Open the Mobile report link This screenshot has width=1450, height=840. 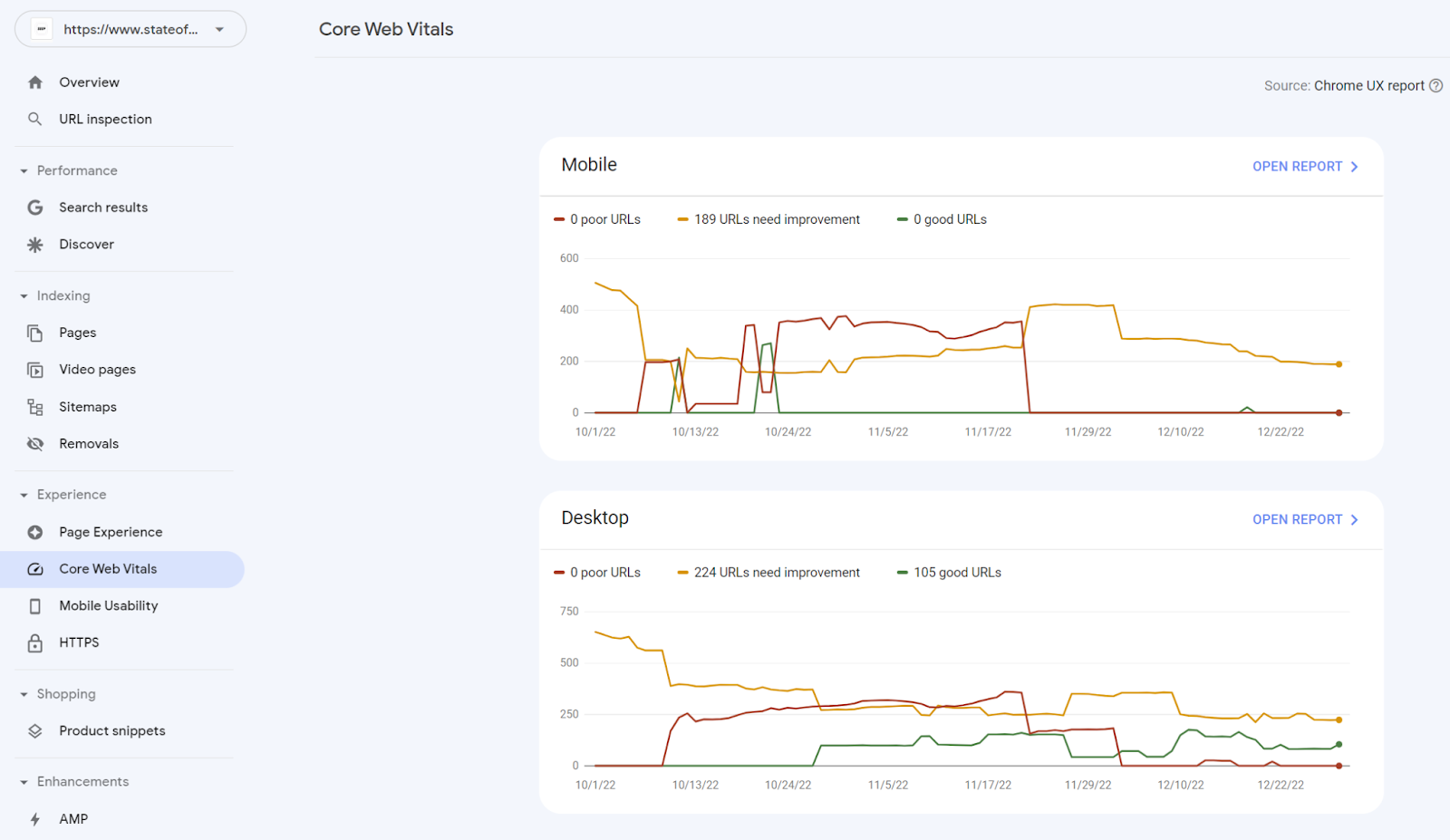point(1305,167)
